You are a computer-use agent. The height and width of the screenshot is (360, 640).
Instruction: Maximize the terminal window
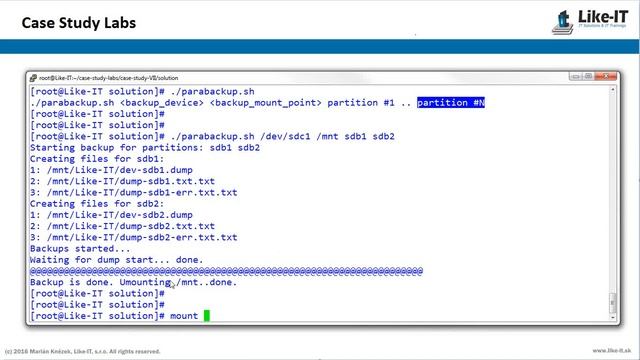(588, 76)
